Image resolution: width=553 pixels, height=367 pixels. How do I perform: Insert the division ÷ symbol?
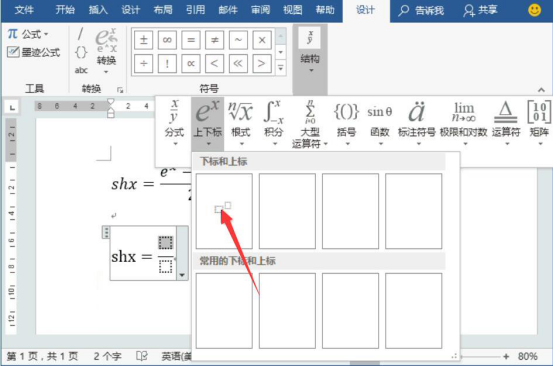pos(144,63)
